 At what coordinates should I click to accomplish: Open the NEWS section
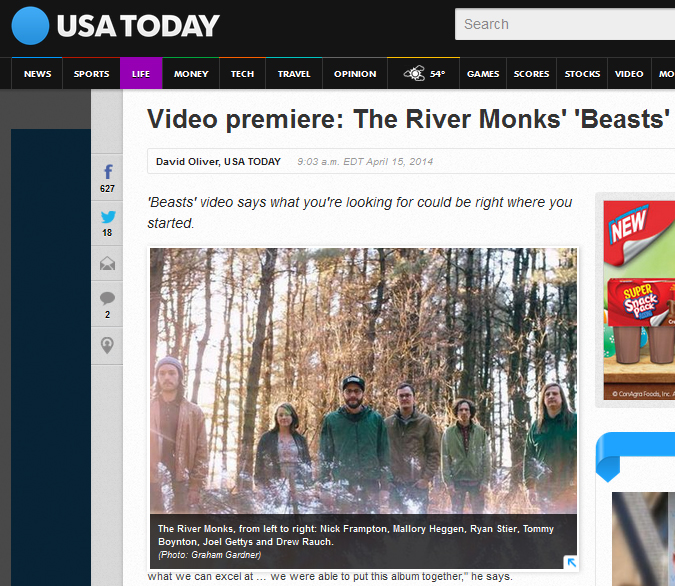[37, 74]
